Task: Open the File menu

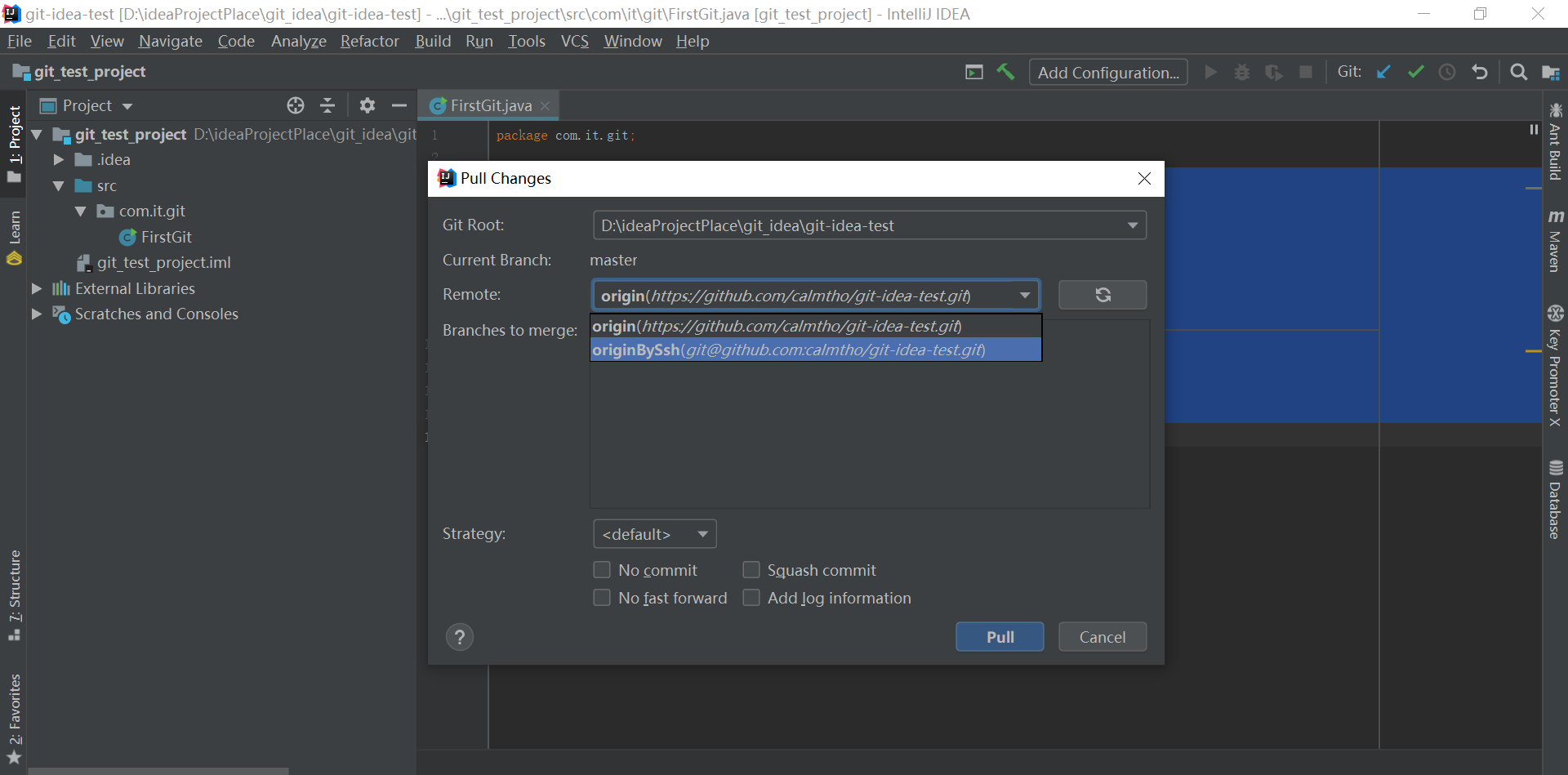Action: (x=20, y=41)
